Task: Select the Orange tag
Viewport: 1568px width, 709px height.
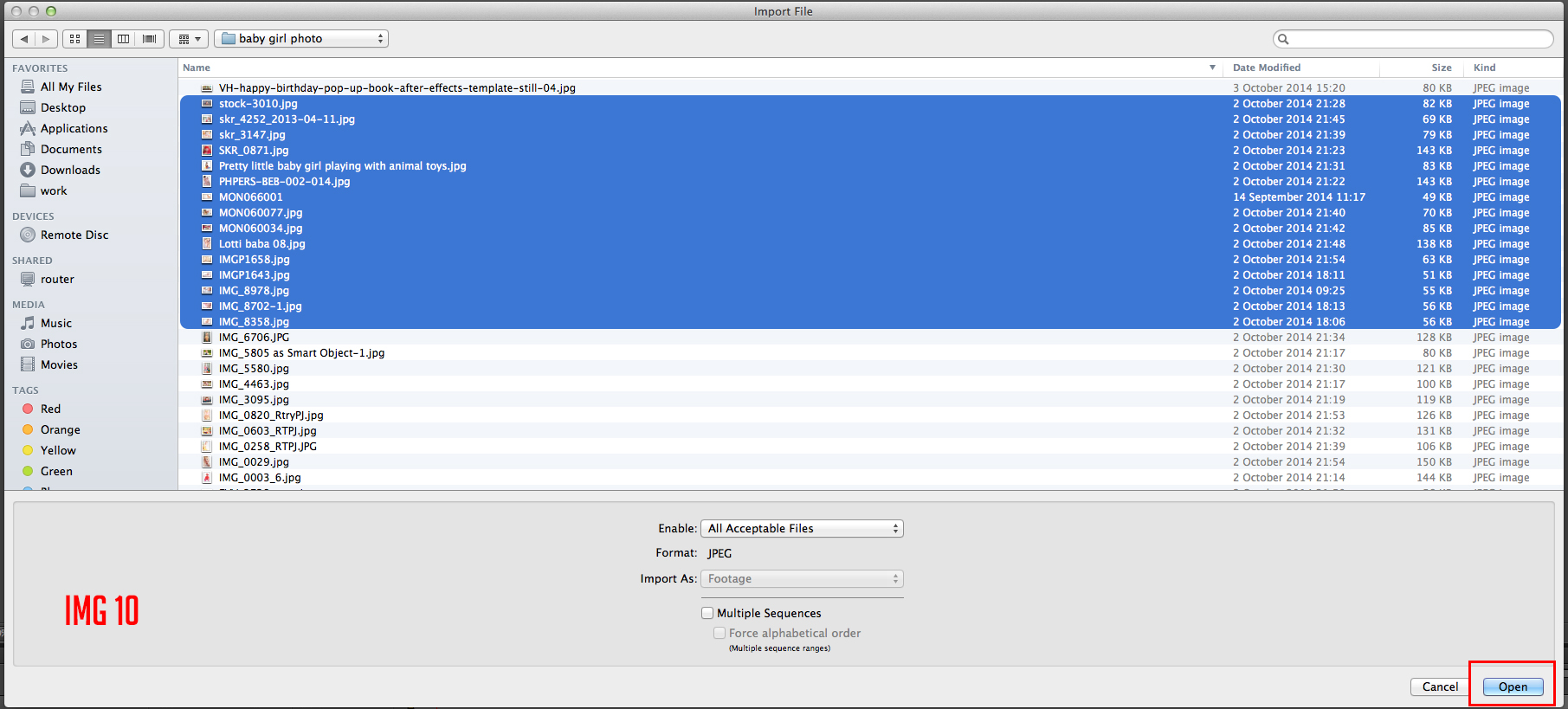Action: tap(60, 429)
